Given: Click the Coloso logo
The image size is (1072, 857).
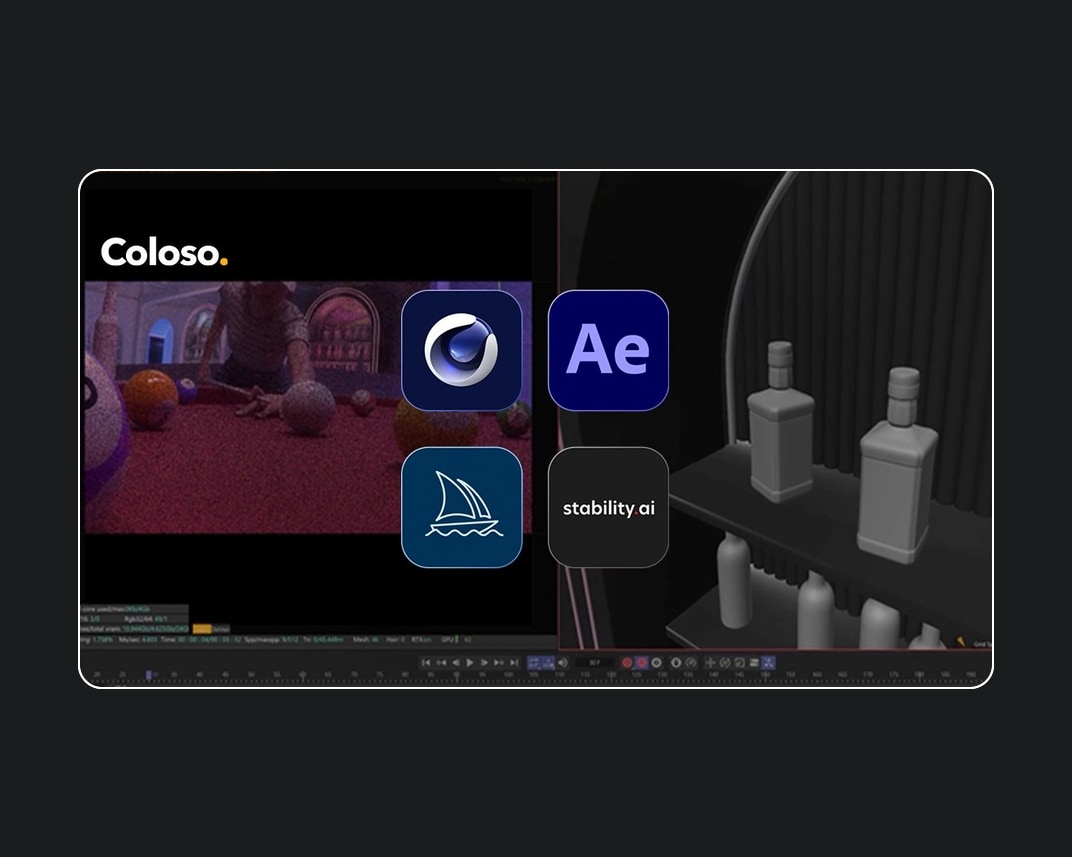Looking at the screenshot, I should [x=164, y=252].
